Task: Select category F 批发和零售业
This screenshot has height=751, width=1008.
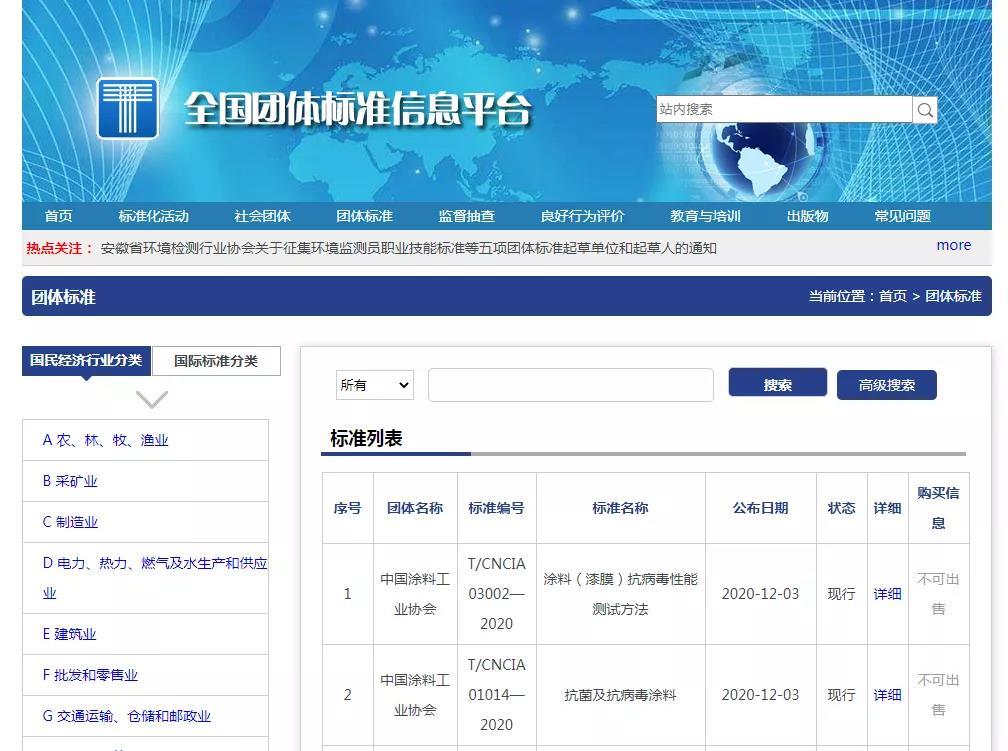Action: 90,675
